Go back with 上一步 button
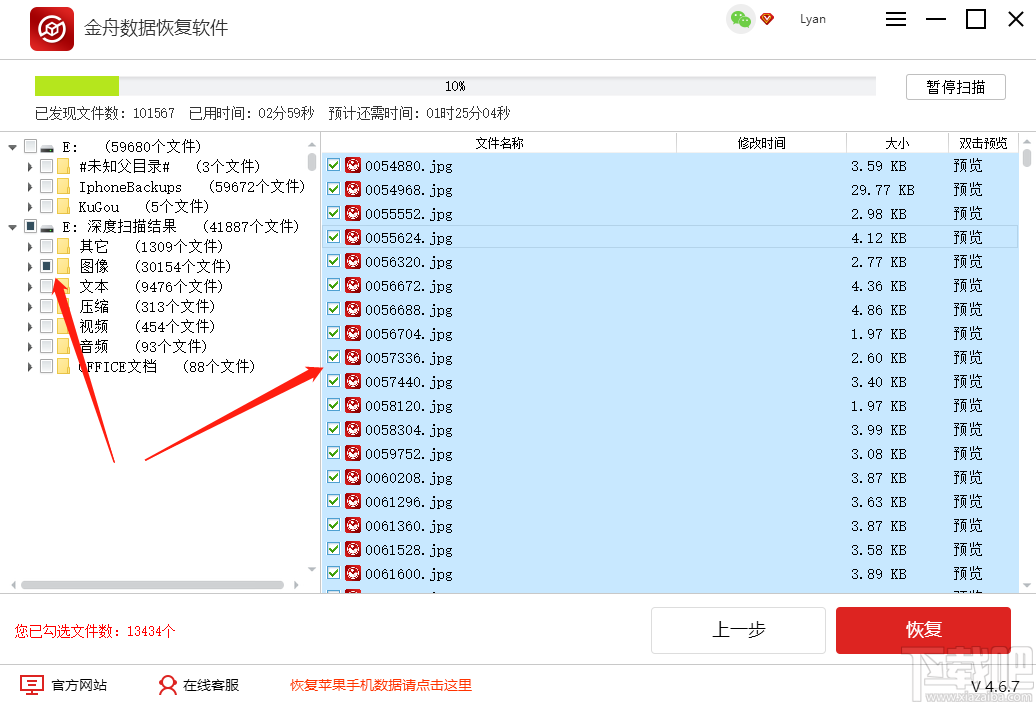 (738, 630)
